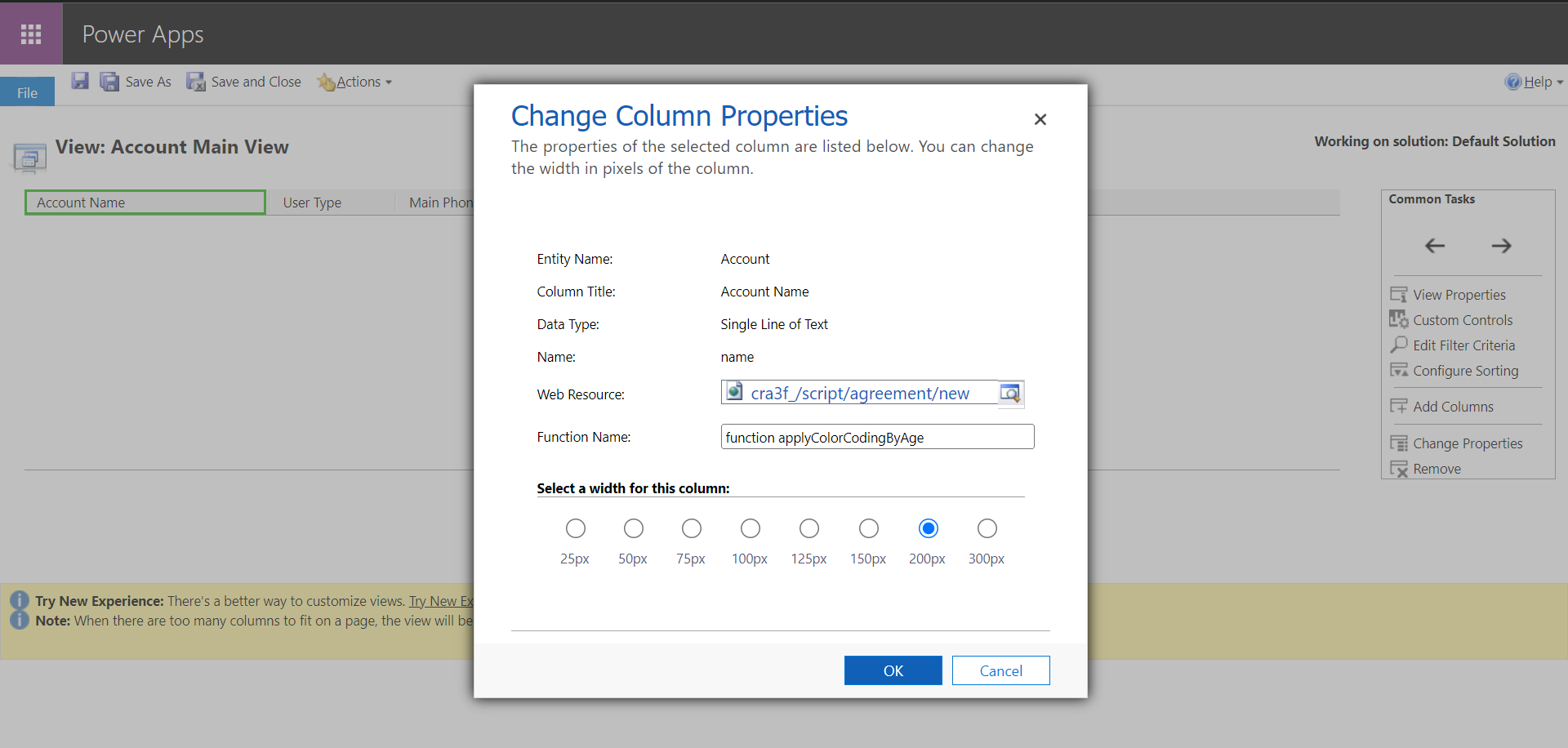Open the Try New Experience link
This screenshot has height=748, width=1568.
pyautogui.click(x=441, y=600)
